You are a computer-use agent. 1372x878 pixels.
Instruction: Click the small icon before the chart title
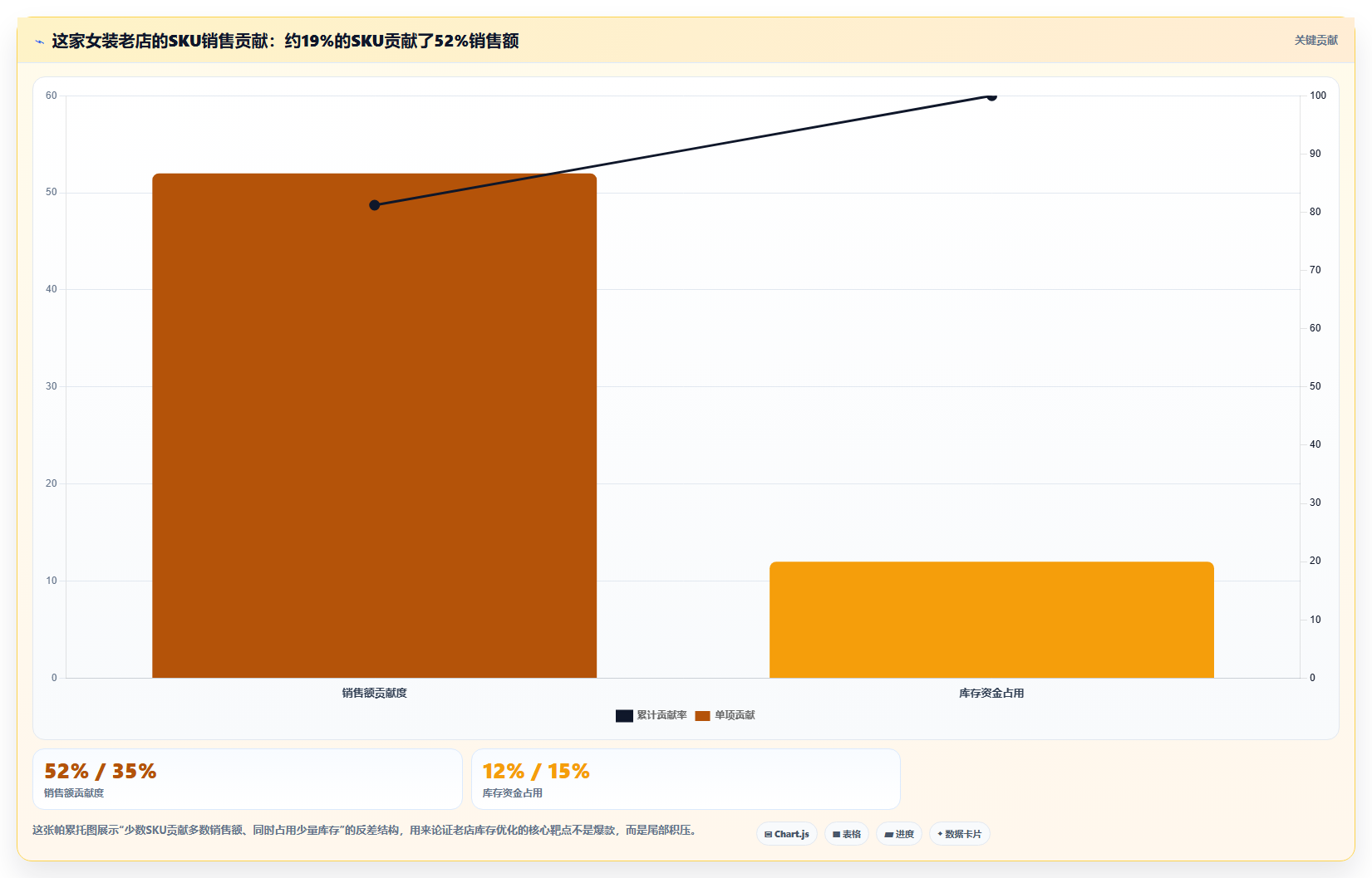coord(39,42)
